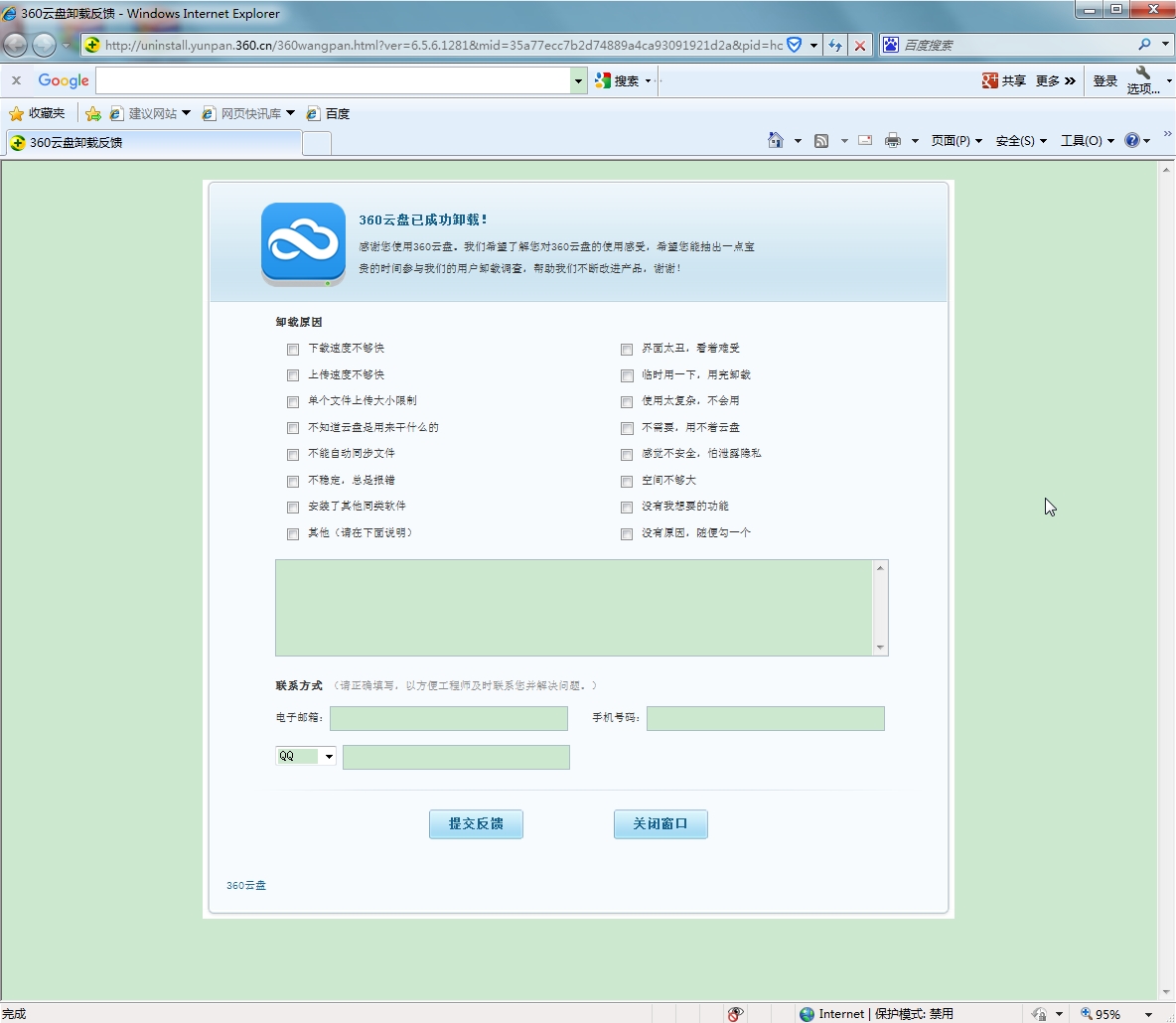This screenshot has width=1176, height=1023.
Task: Click the 电子邮箱 email input field
Action: (449, 718)
